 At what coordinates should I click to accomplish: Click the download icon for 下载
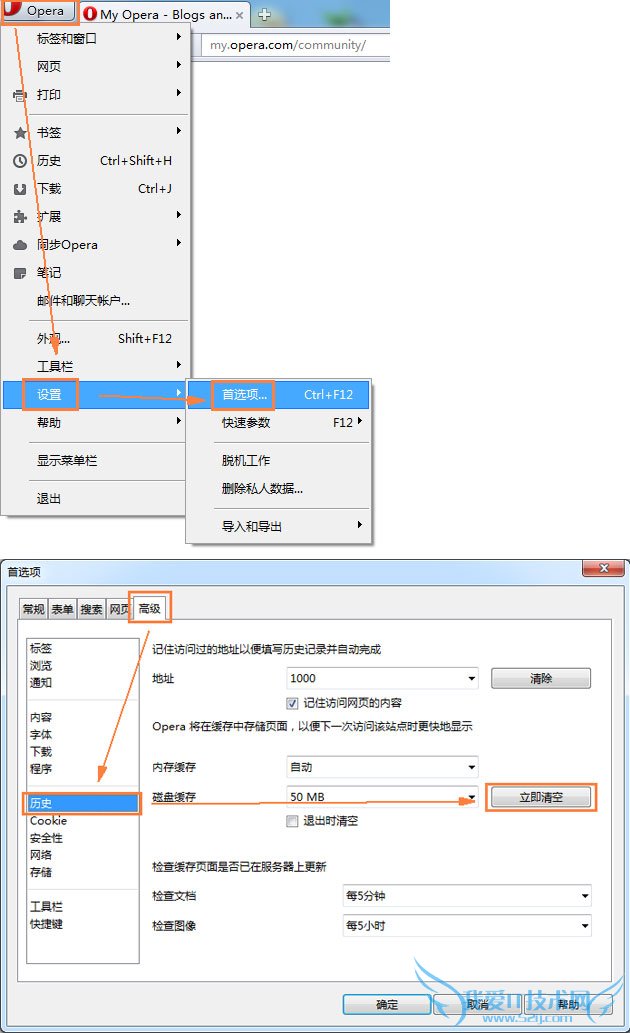click(x=20, y=189)
